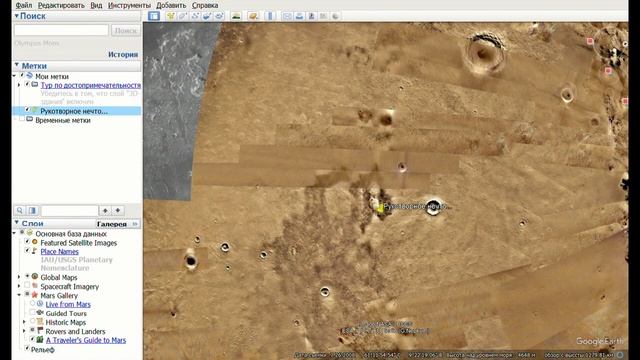The width and height of the screenshot is (640, 360).
Task: Toggle checkbox for Тур по достопримечательностям
Action: point(27,84)
